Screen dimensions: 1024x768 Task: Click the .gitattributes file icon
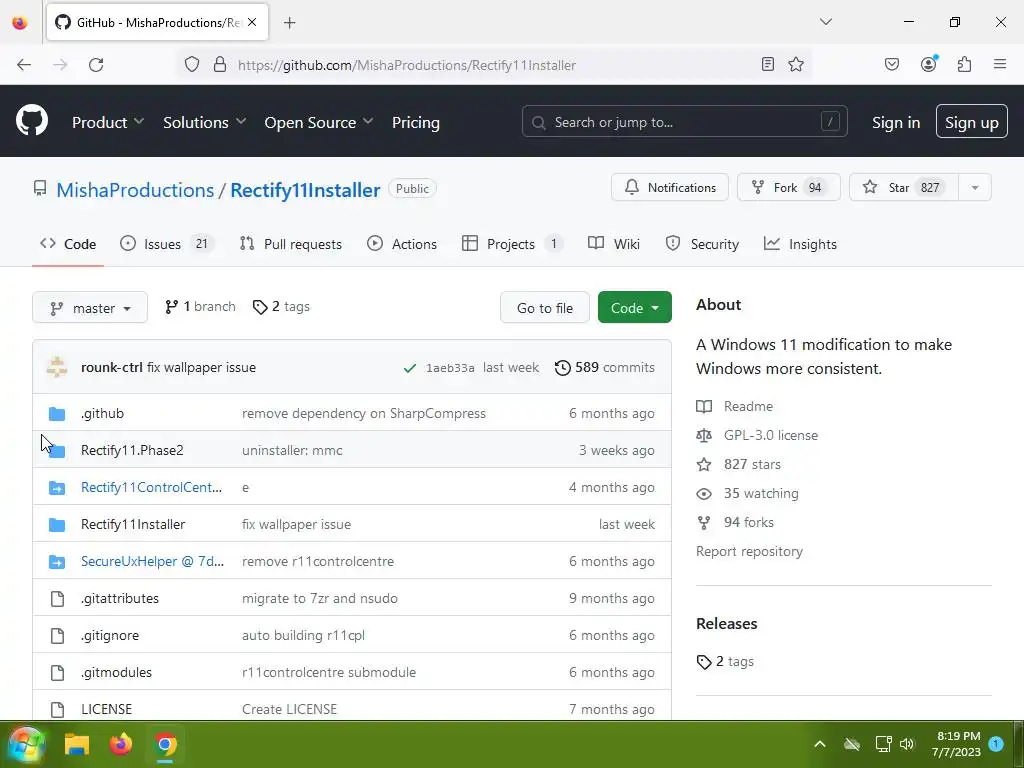point(57,599)
